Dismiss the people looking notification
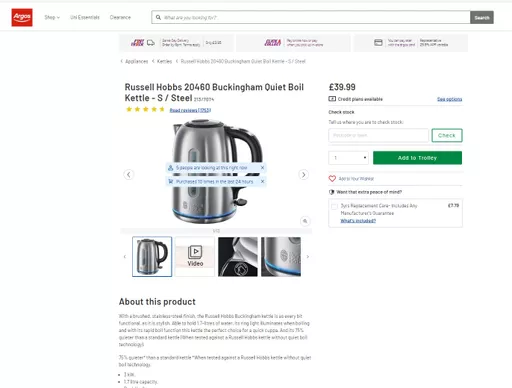 pyautogui.click(x=262, y=168)
